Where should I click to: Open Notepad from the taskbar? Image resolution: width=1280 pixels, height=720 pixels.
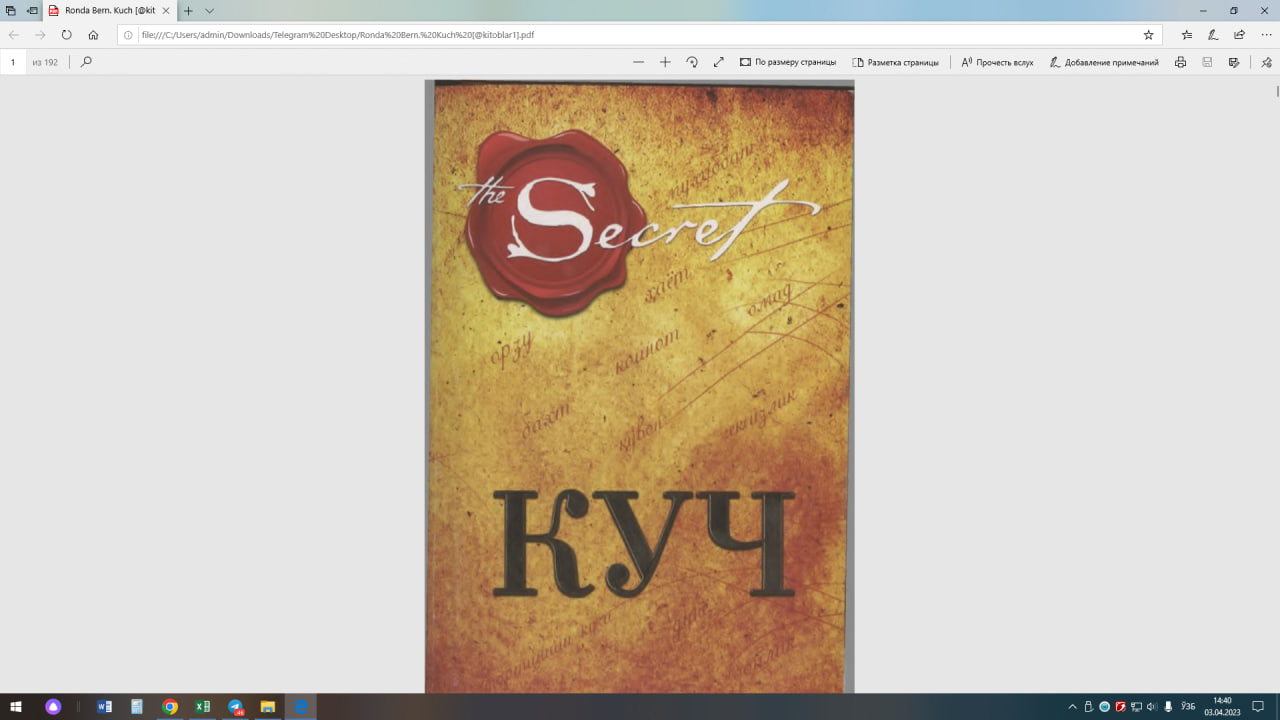pos(137,707)
